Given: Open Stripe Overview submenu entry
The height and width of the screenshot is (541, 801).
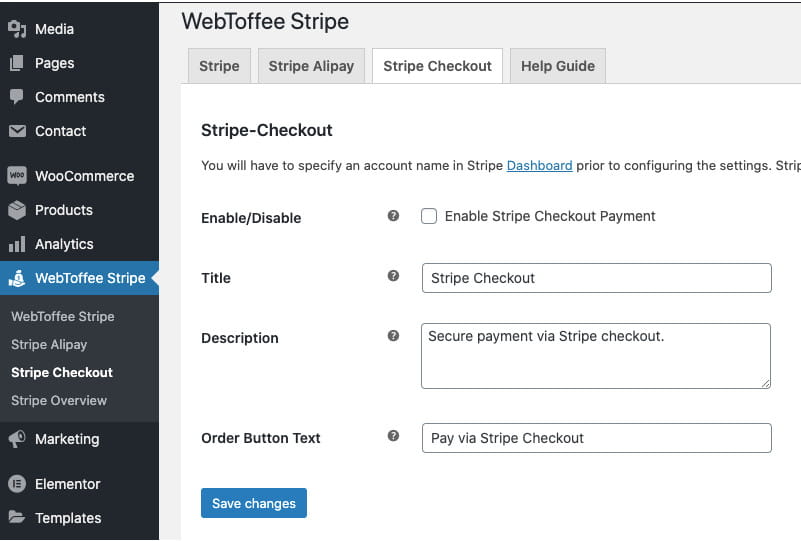Looking at the screenshot, I should [x=59, y=401].
